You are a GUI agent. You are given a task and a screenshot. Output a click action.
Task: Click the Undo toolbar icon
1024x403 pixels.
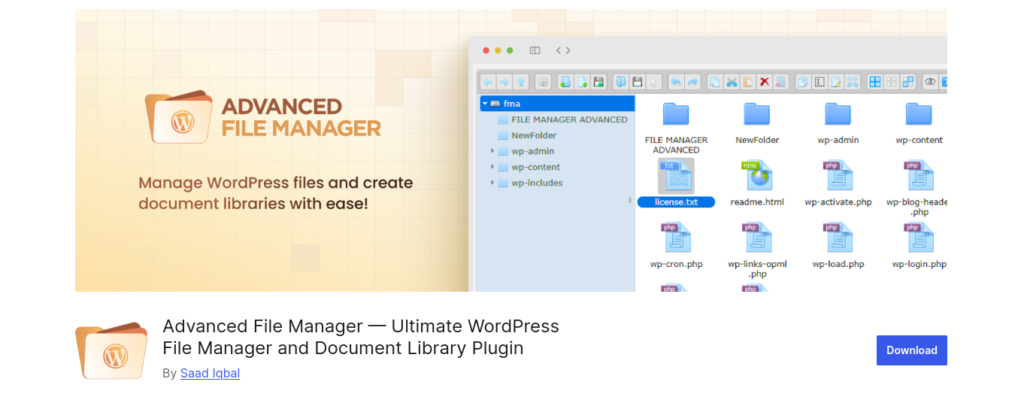point(677,82)
